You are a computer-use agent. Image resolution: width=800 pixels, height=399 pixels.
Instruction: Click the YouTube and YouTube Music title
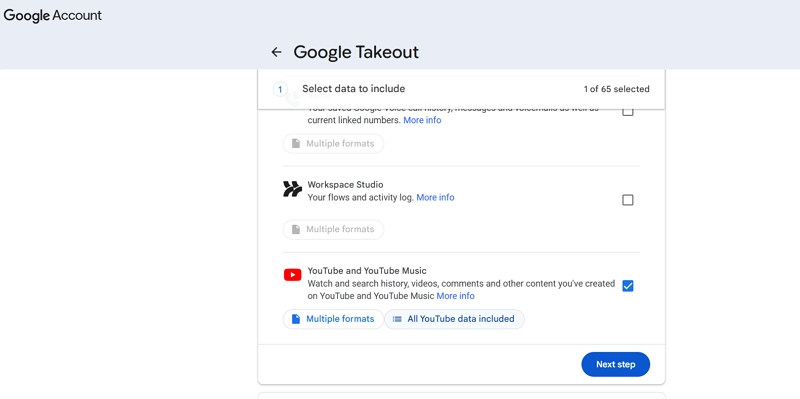tap(367, 271)
